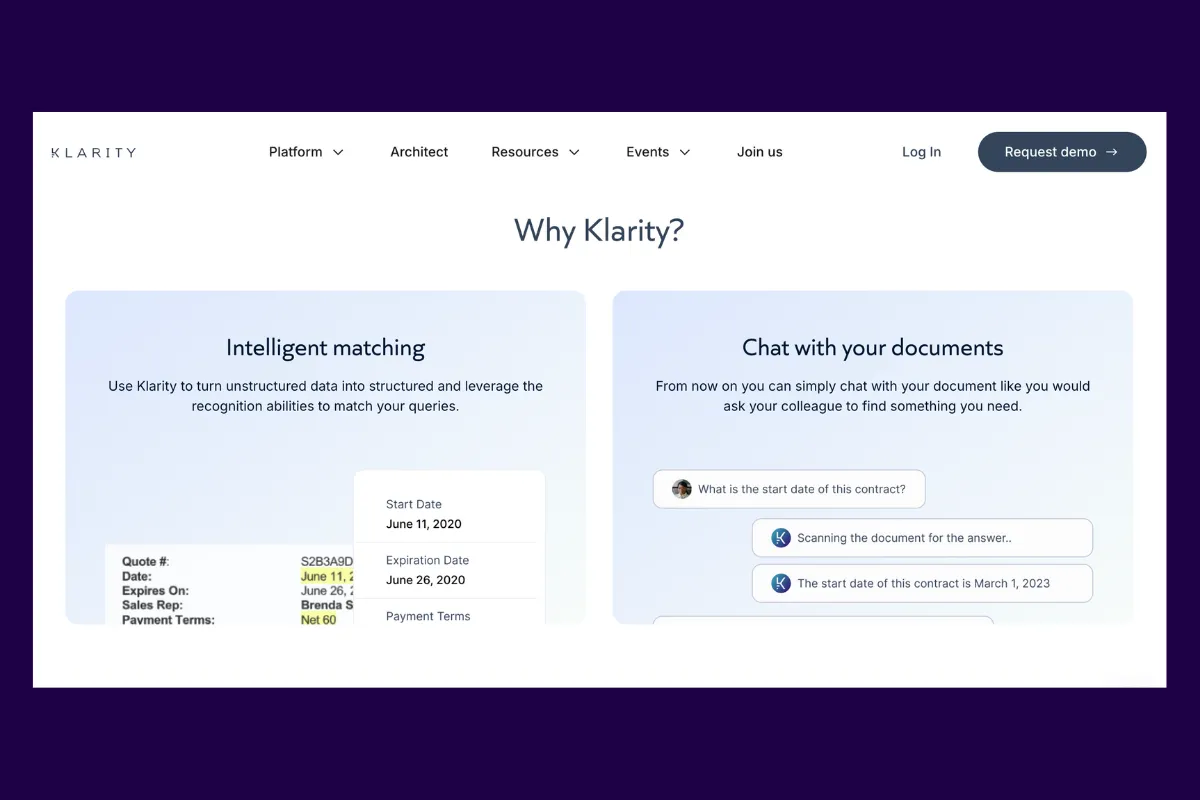
Task: Expand the Platform chevron arrow
Action: pyautogui.click(x=338, y=152)
